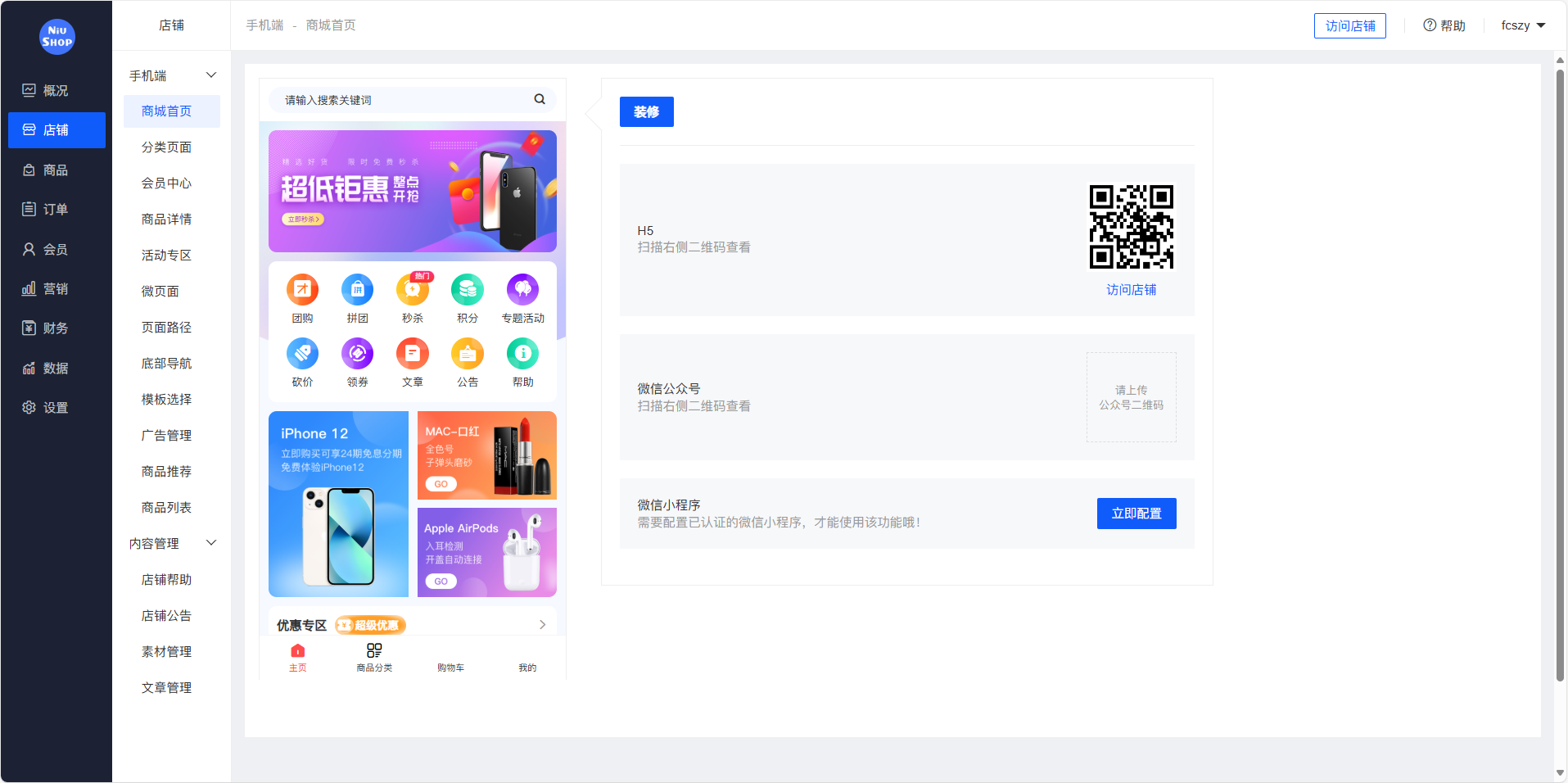Click the NiuShop logo icon
The height and width of the screenshot is (783, 1568).
pyautogui.click(x=57, y=37)
